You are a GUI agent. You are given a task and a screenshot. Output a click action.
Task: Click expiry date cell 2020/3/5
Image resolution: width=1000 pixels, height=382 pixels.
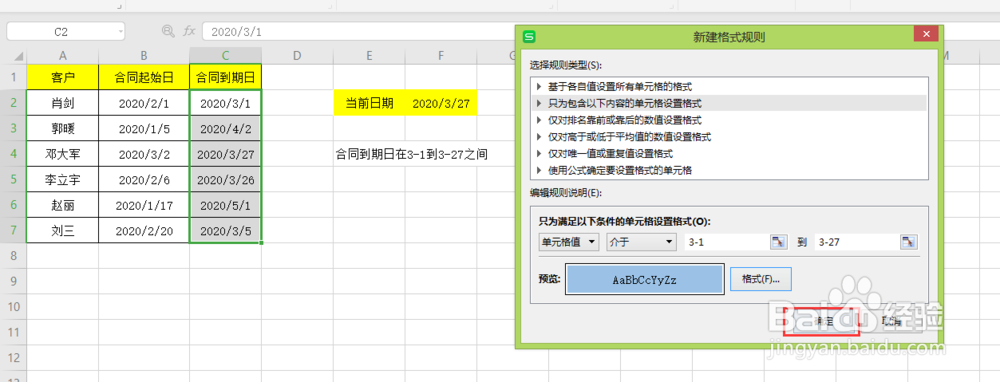pyautogui.click(x=226, y=230)
